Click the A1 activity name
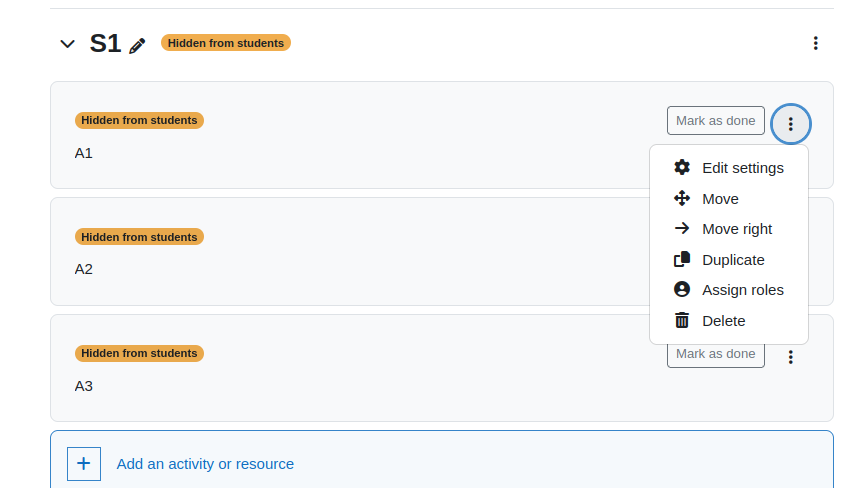Screen dimensions: 860x488 83,153
